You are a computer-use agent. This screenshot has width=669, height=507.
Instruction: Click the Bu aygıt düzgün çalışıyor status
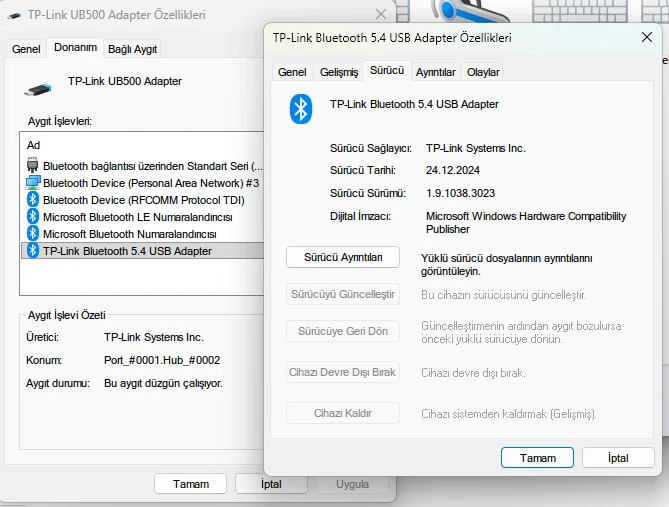[x=163, y=383]
